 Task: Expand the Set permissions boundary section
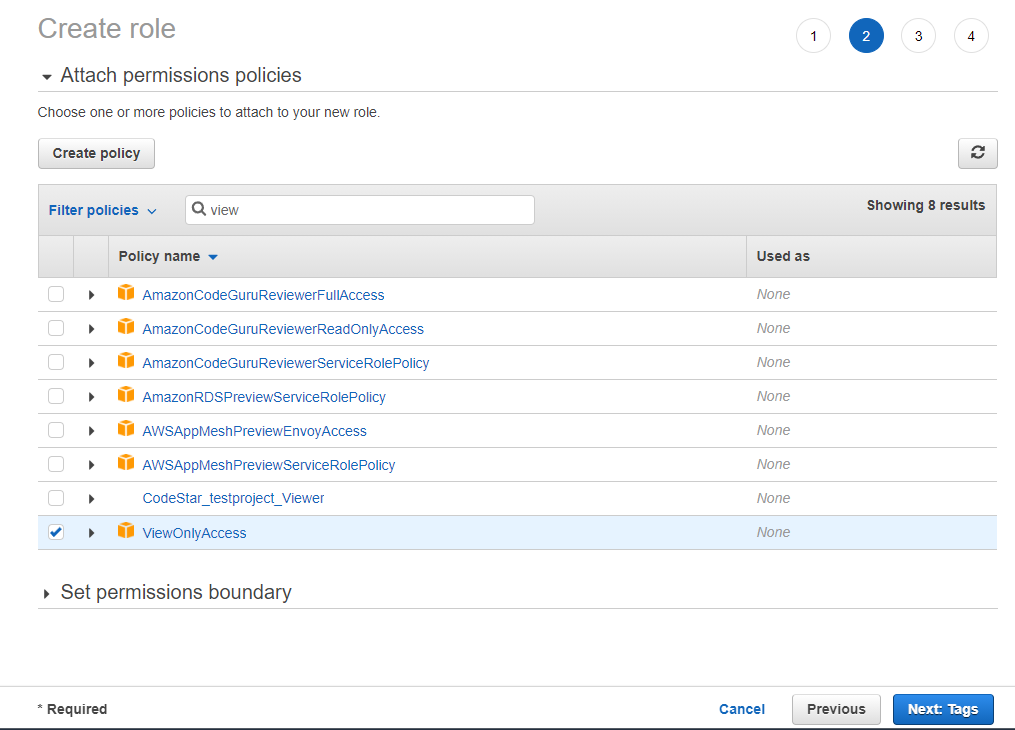(46, 592)
